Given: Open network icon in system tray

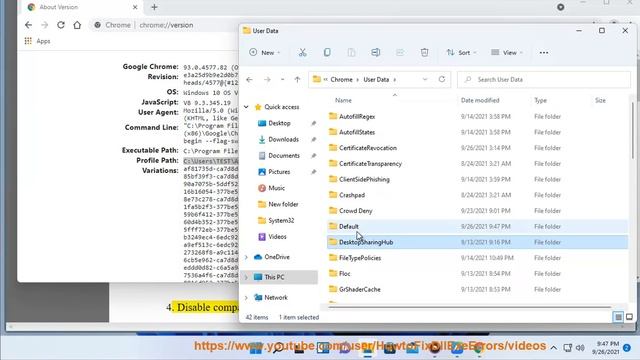Looking at the screenshot, I should [x=567, y=348].
